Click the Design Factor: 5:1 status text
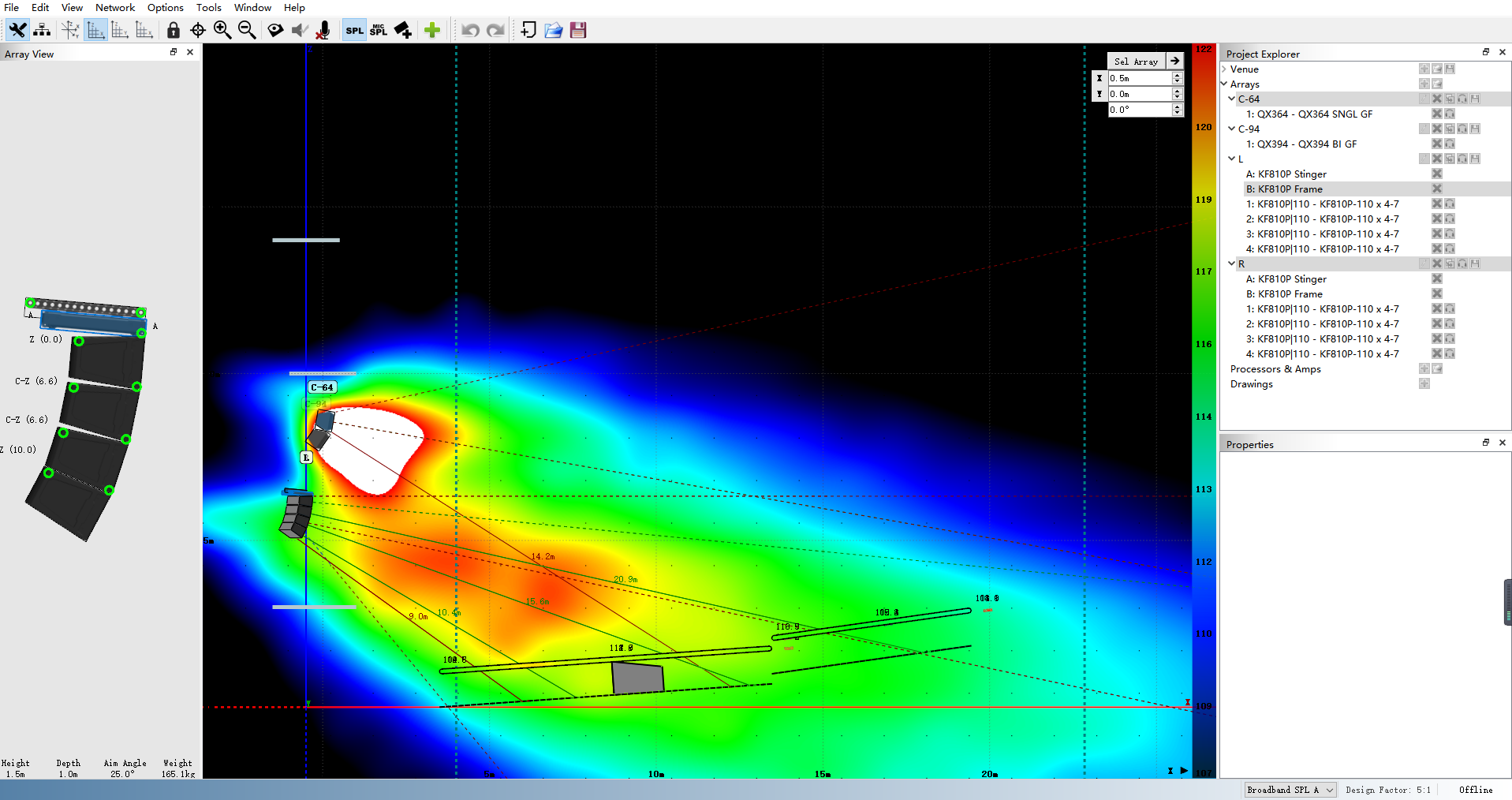The width and height of the screenshot is (1512, 800). point(1388,790)
